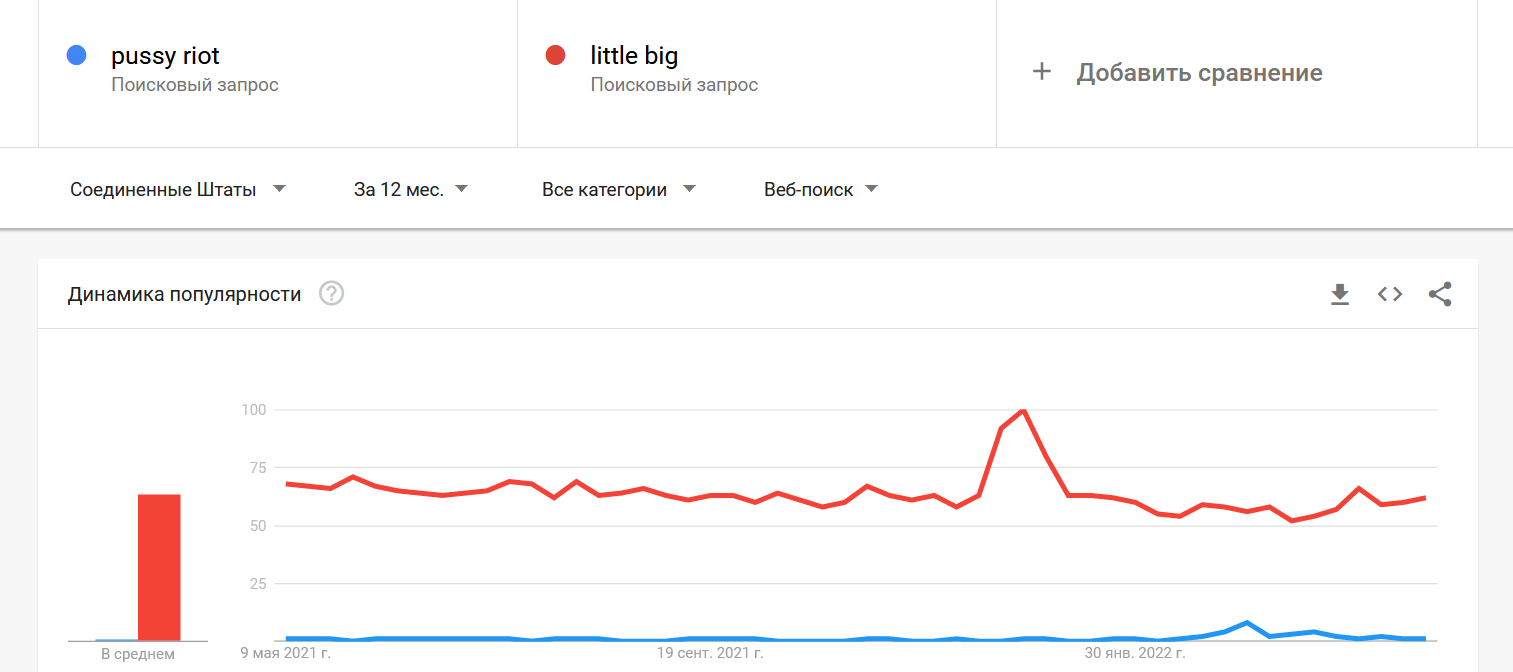
Task: Click Добавить сравнение to add a term
Action: (x=1199, y=73)
